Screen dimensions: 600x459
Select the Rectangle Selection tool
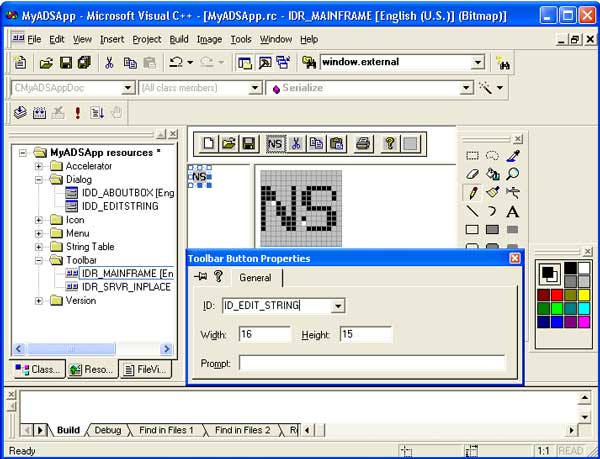tap(473, 156)
